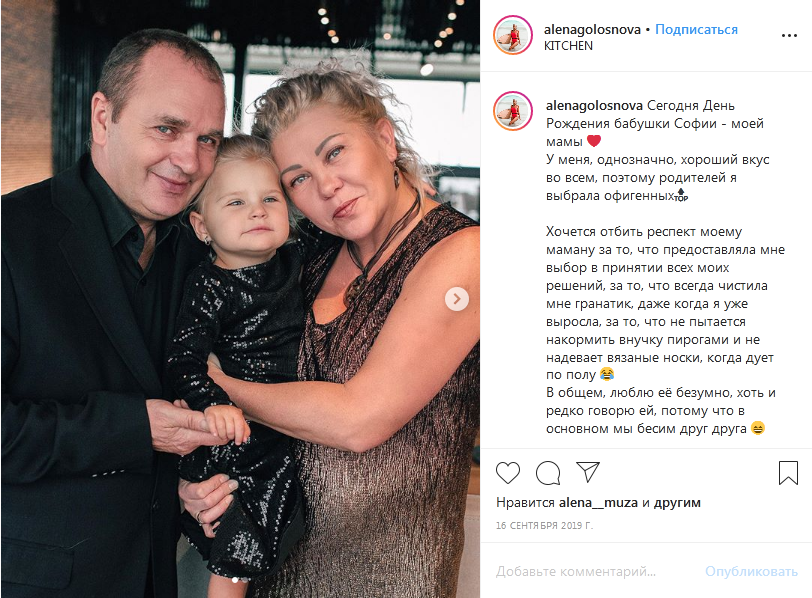Open alenagolosnova username in the caption
This screenshot has width=812, height=598.
point(594,105)
